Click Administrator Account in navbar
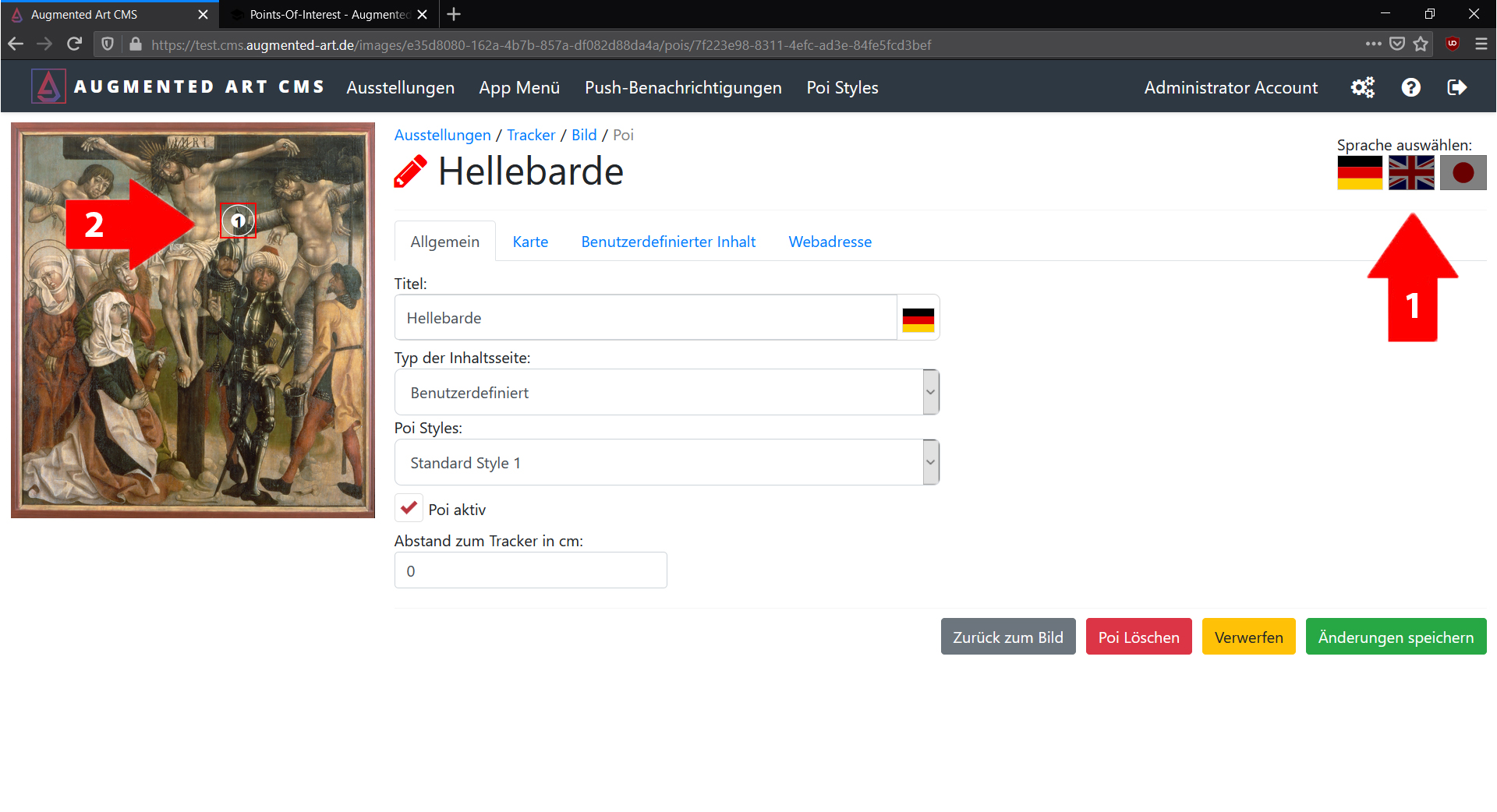 (x=1231, y=87)
